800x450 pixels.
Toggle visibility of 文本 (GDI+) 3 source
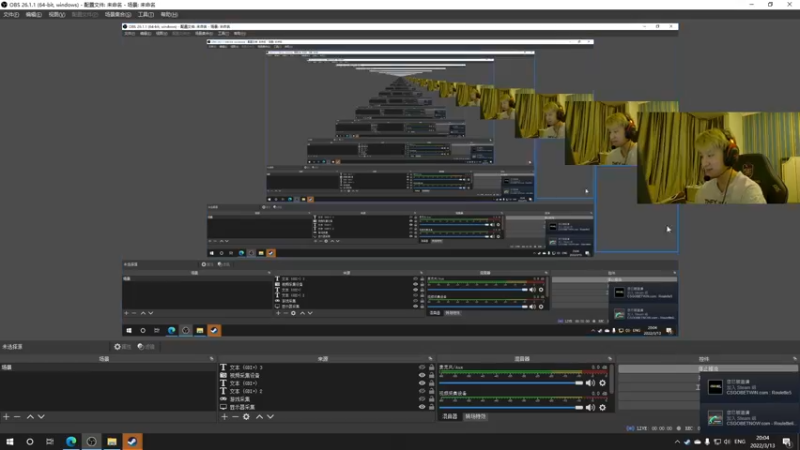[422, 367]
